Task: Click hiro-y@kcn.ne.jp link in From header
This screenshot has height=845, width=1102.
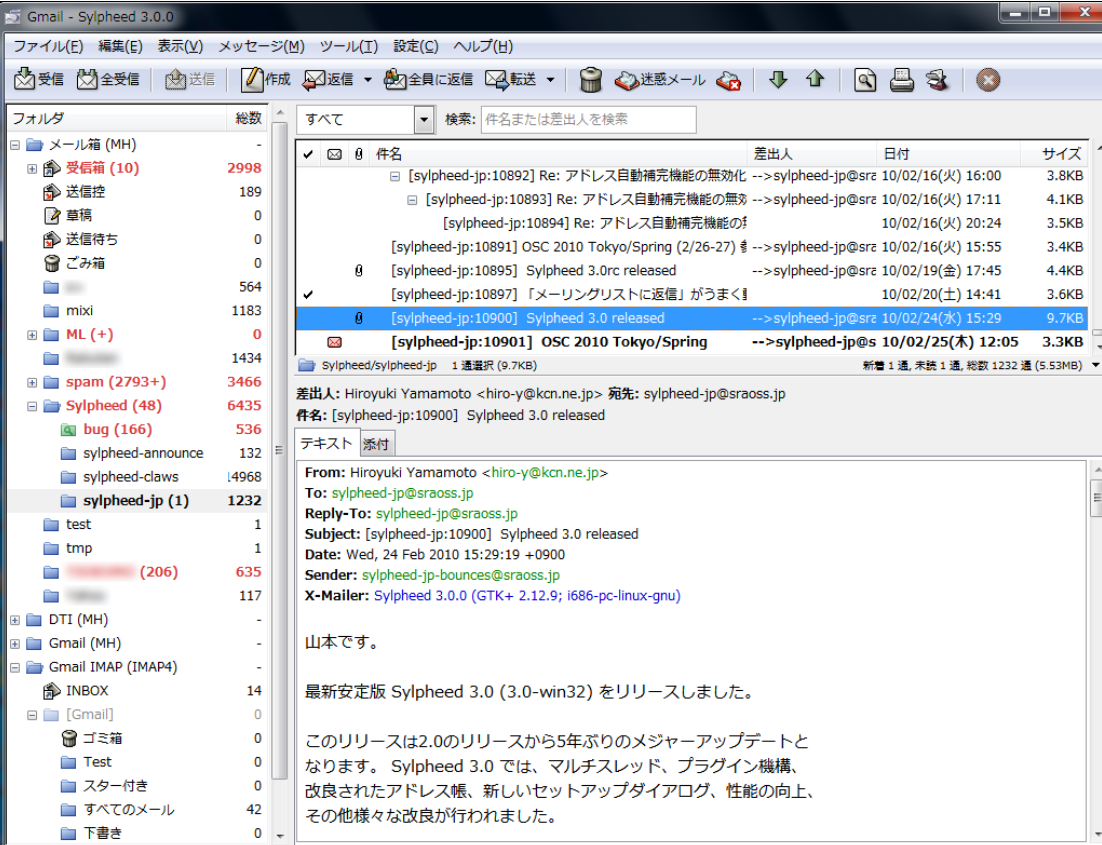Action: (x=545, y=472)
